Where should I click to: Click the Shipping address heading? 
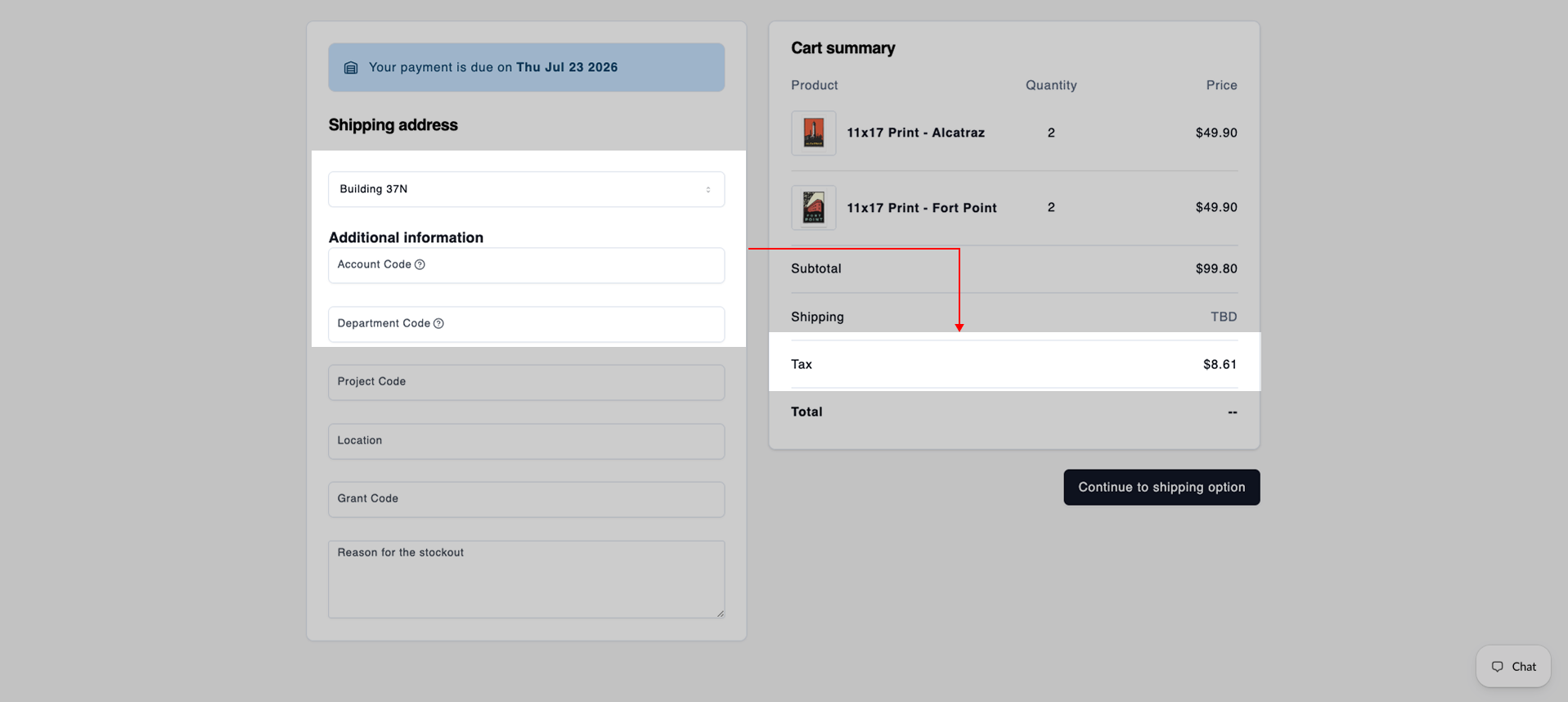tap(393, 125)
